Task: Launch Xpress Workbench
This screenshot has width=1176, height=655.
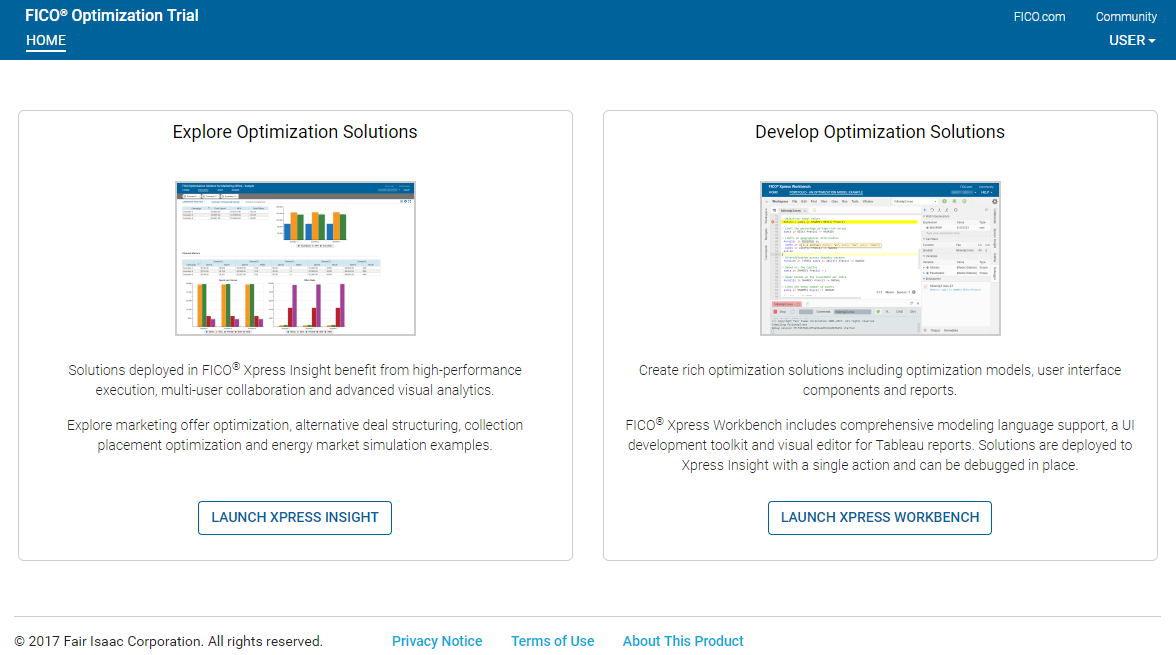Action: pyautogui.click(x=880, y=518)
